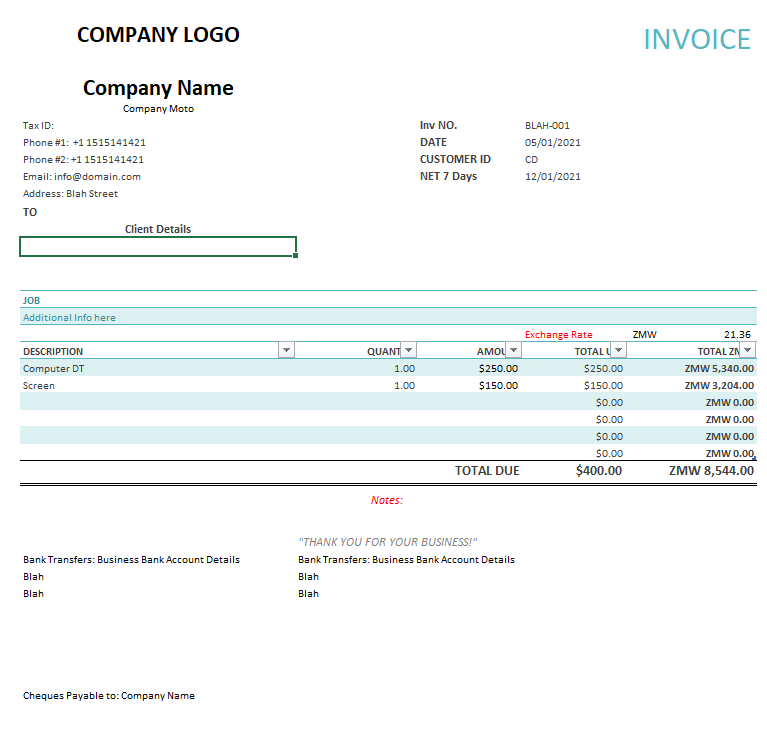Open the Amount column filter dropdown
Image resolution: width=767 pixels, height=755 pixels.
513,351
